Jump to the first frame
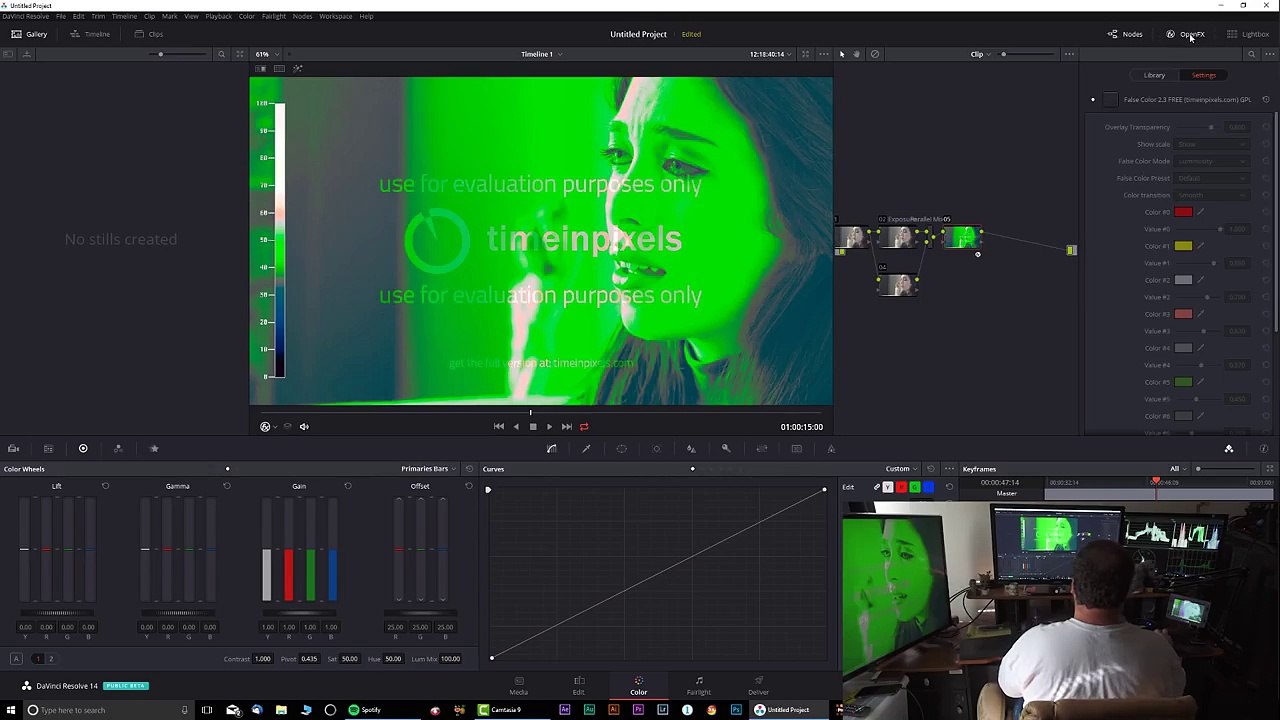The image size is (1280, 720). (x=499, y=427)
